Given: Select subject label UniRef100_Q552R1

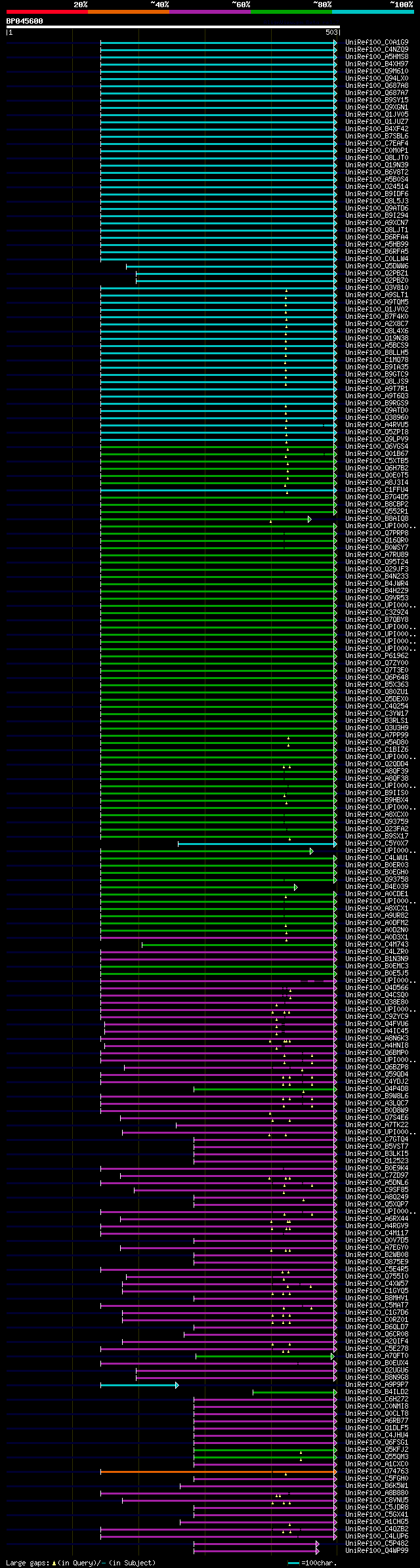Looking at the screenshot, I should pyautogui.click(x=377, y=511).
